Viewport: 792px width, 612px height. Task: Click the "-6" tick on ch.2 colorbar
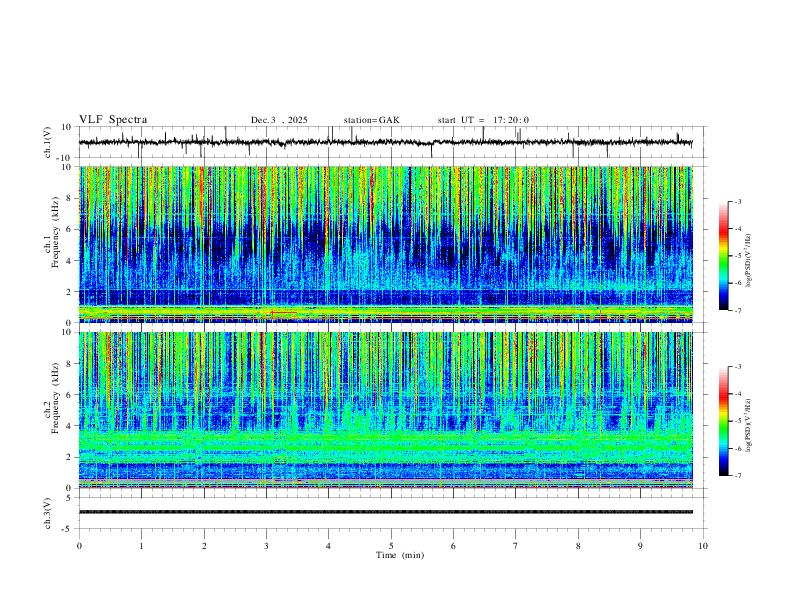(737, 448)
